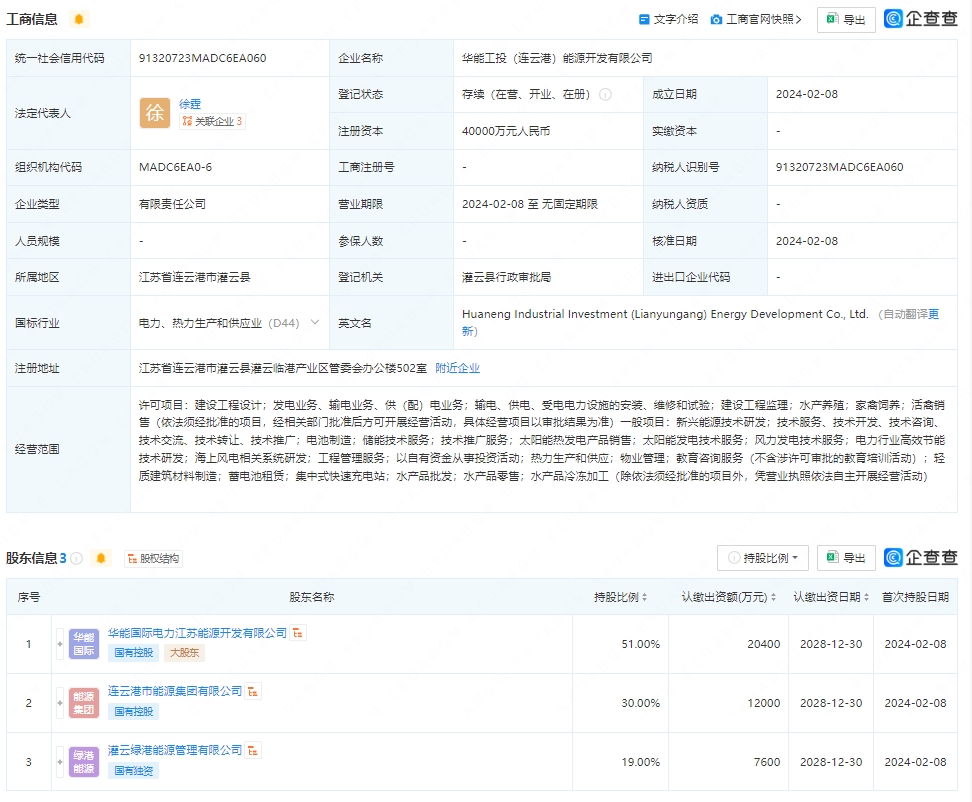Open the 持股比例 filter dropdown
Screen dimensions: 972x802
pyautogui.click(x=762, y=558)
